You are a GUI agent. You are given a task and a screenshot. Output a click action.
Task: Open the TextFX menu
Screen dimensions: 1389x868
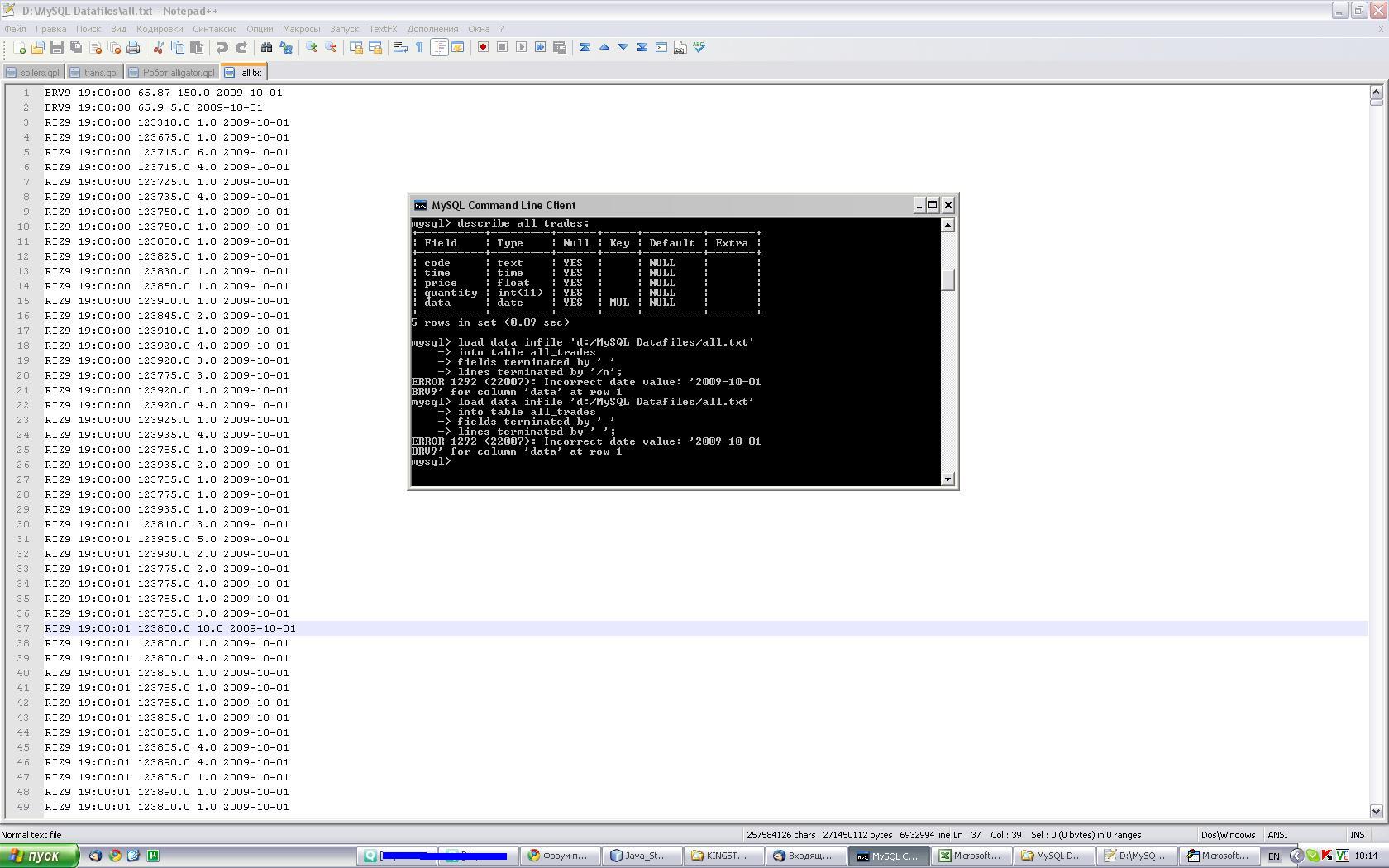383,29
